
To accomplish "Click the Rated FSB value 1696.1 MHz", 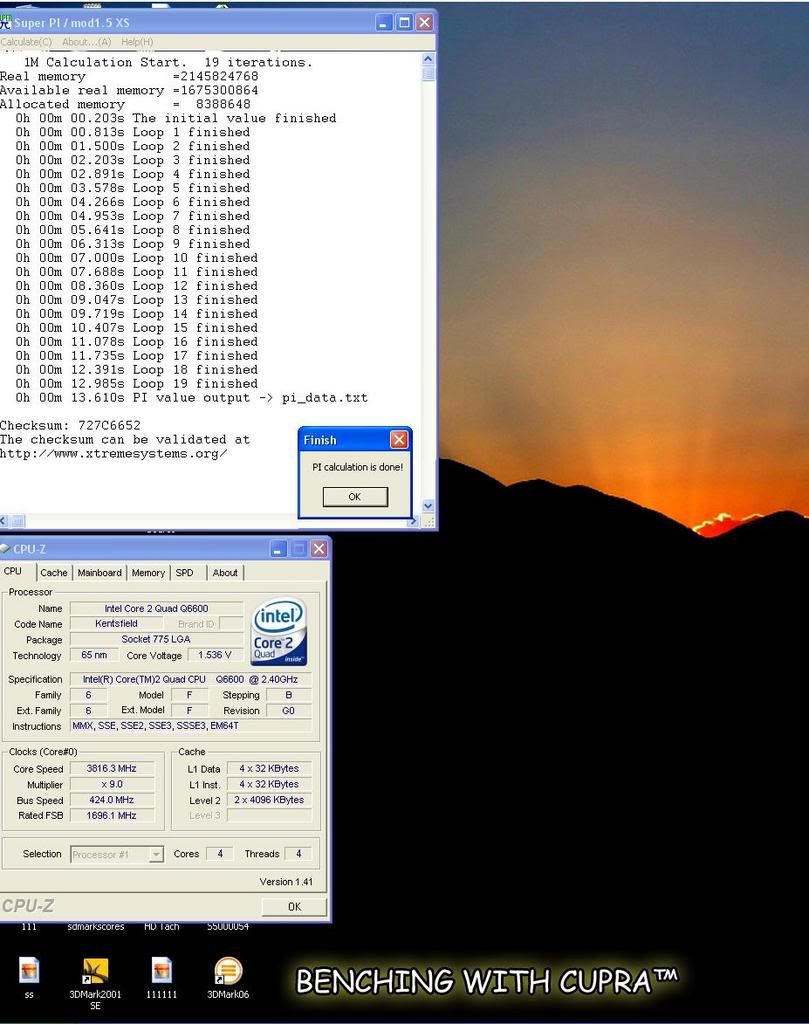I will [x=112, y=816].
